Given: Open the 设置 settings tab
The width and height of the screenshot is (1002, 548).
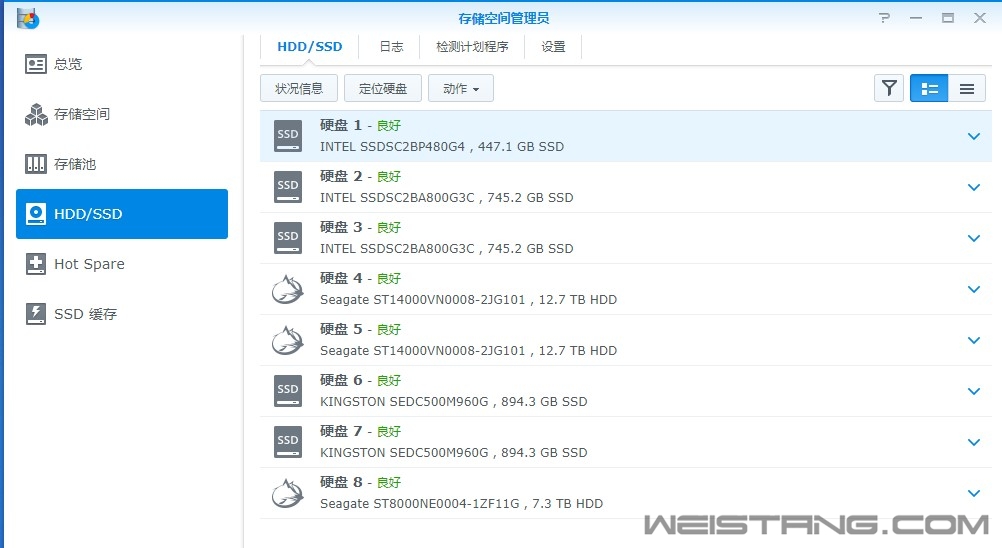Looking at the screenshot, I should (553, 47).
